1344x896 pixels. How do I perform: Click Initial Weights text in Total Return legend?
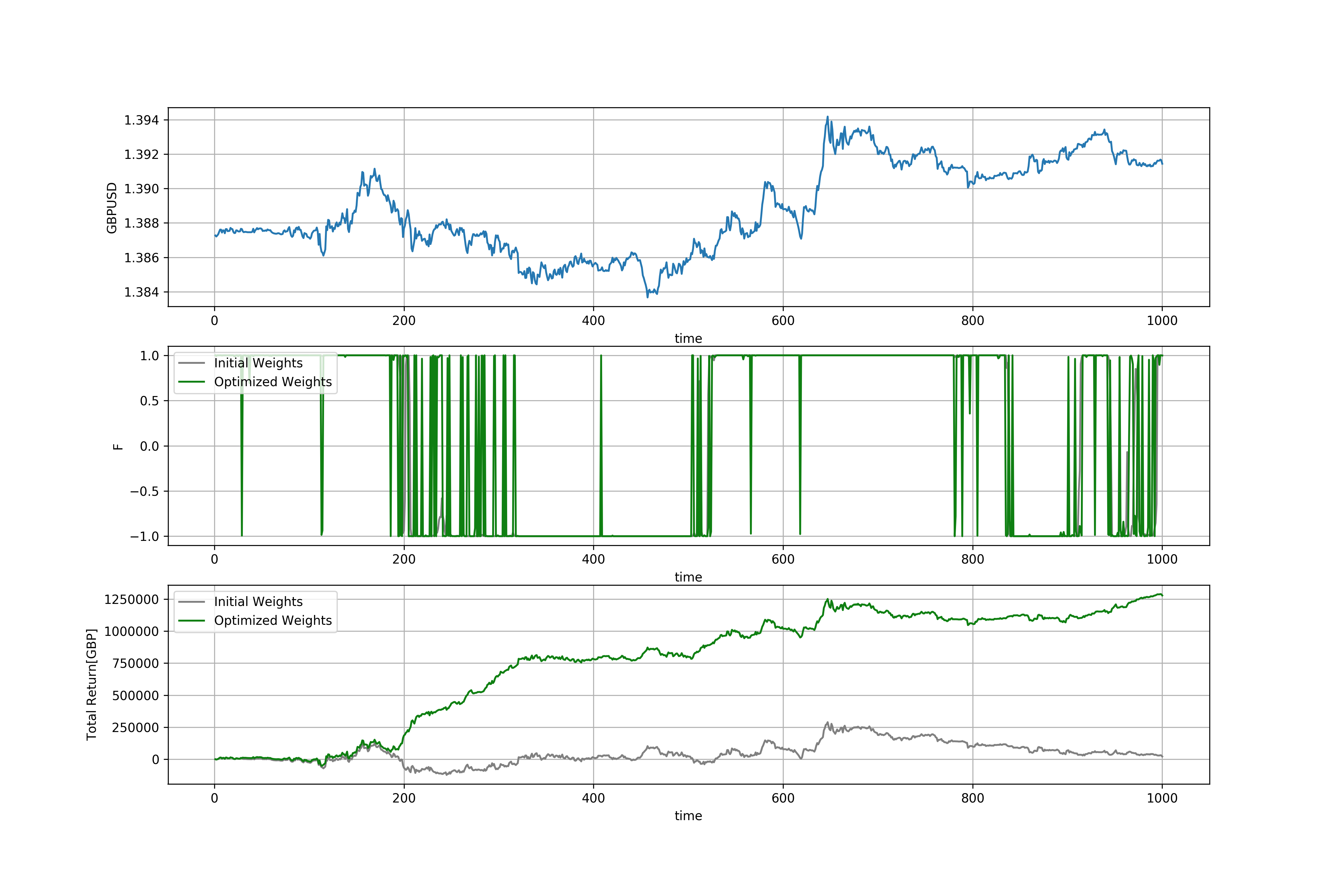[258, 602]
